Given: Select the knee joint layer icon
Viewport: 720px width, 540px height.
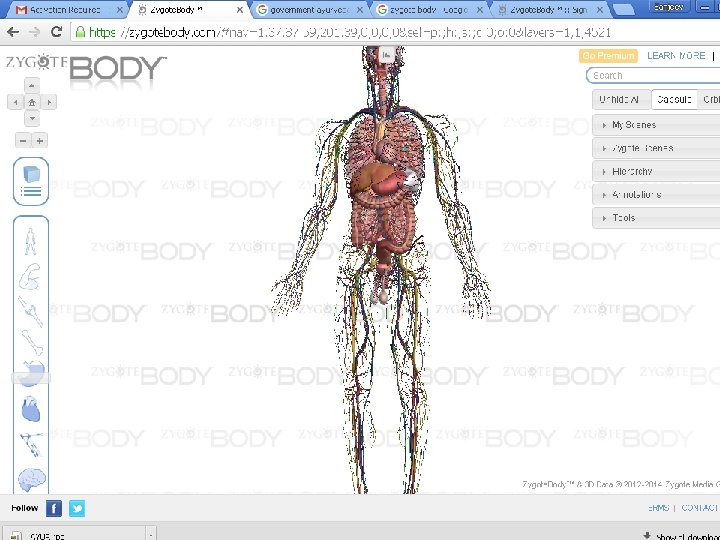Looking at the screenshot, I should (x=31, y=311).
